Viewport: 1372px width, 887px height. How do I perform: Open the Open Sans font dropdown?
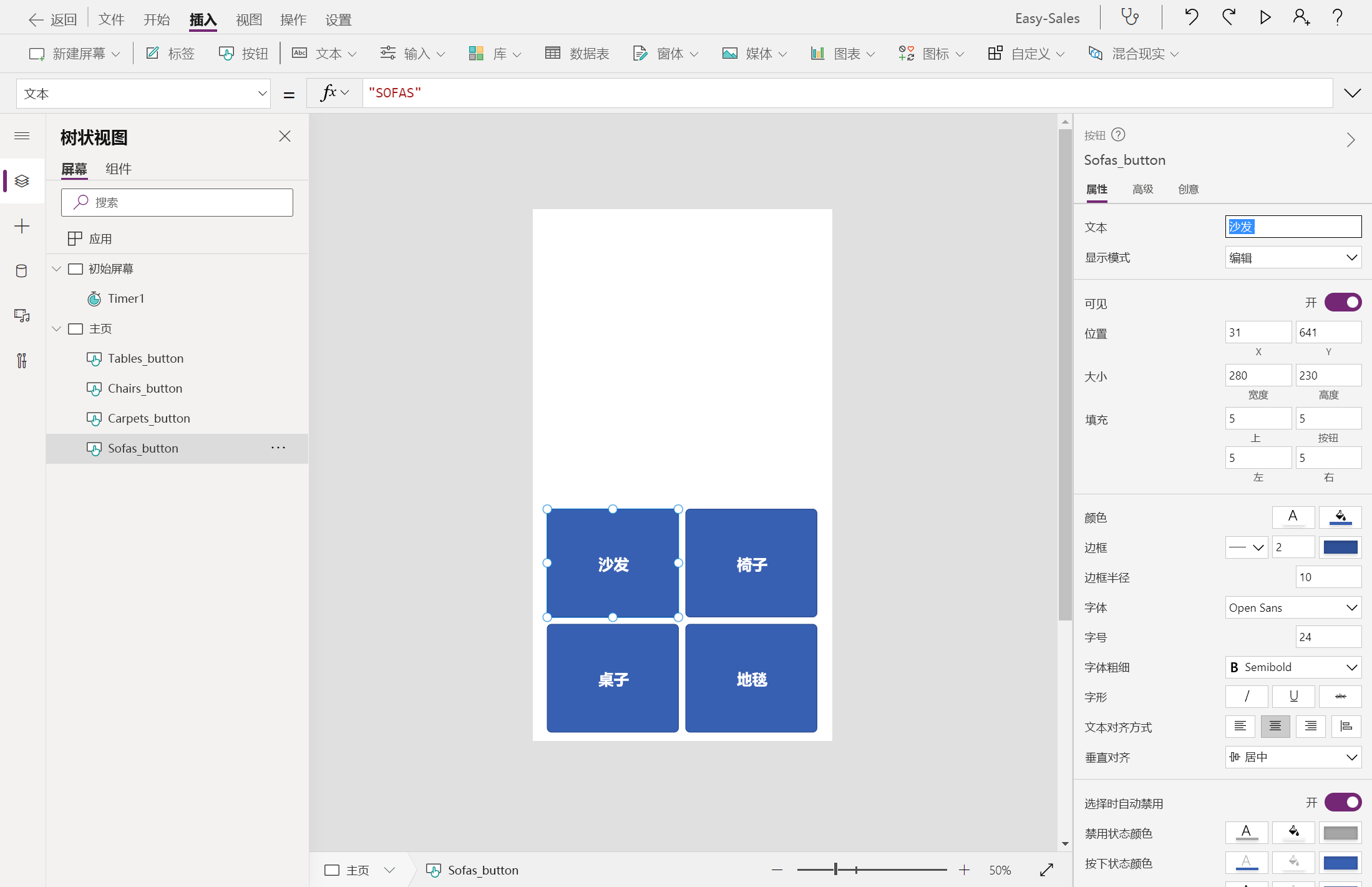[1293, 607]
